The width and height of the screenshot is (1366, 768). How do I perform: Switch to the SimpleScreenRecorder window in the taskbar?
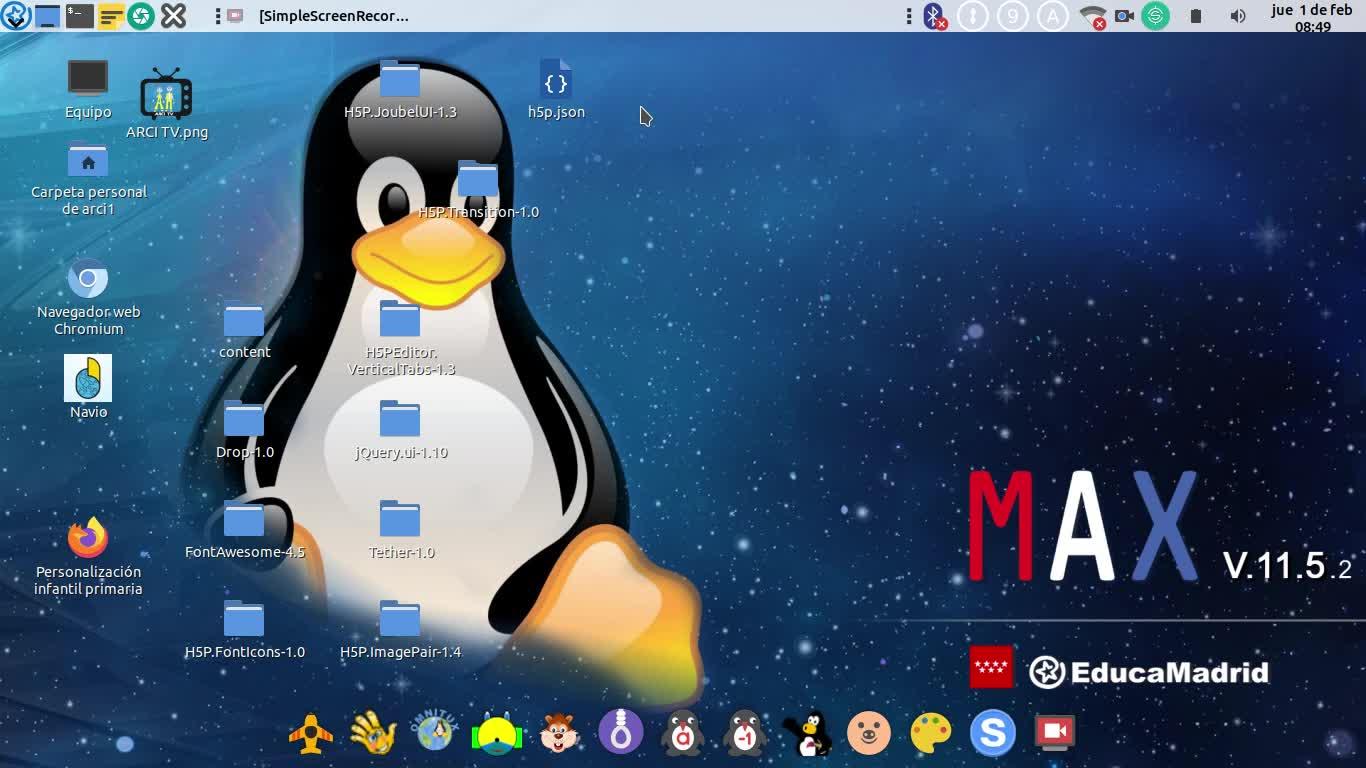(319, 16)
